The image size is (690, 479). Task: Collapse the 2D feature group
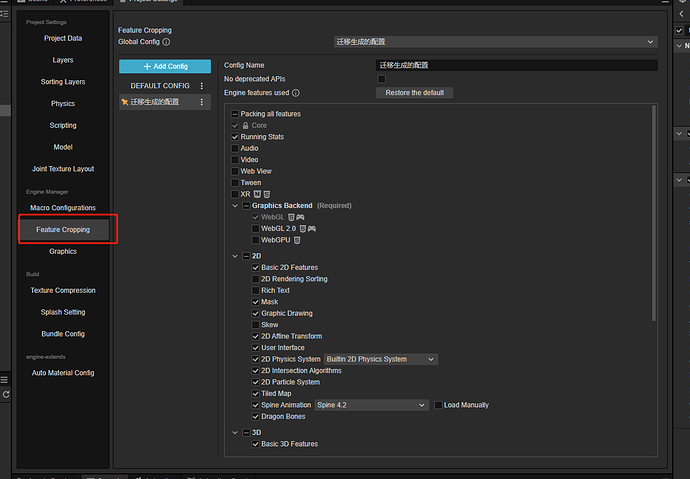tap(235, 256)
